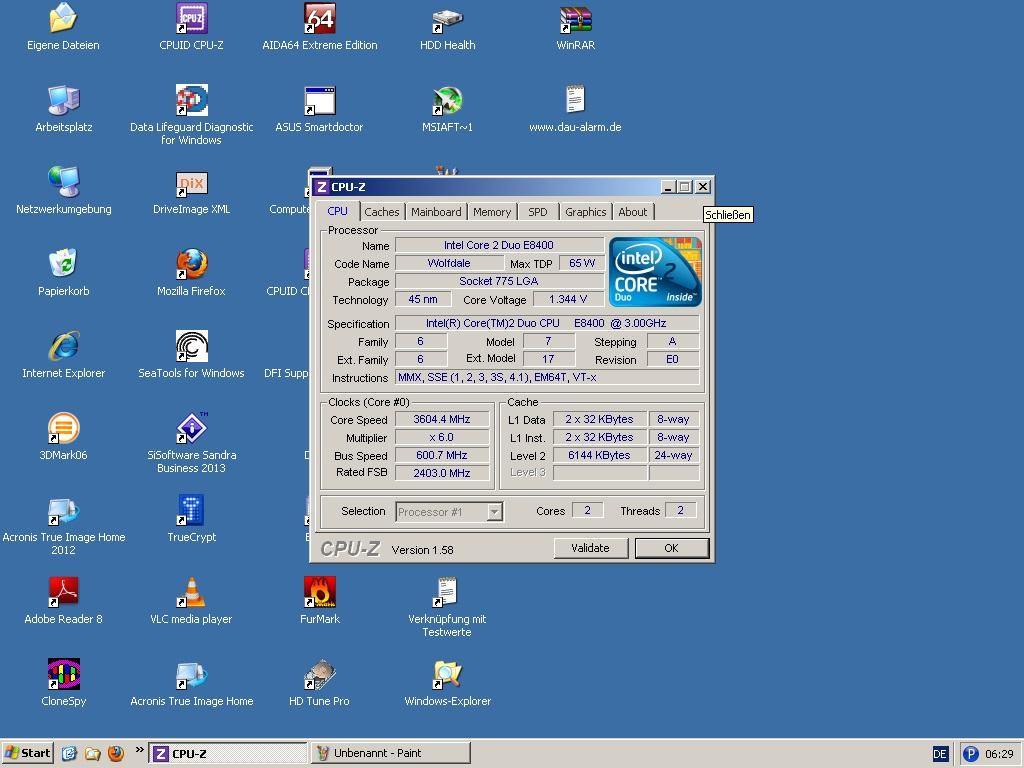This screenshot has width=1024, height=768.
Task: Click the CPU-Z taskbar button
Action: pyautogui.click(x=229, y=754)
